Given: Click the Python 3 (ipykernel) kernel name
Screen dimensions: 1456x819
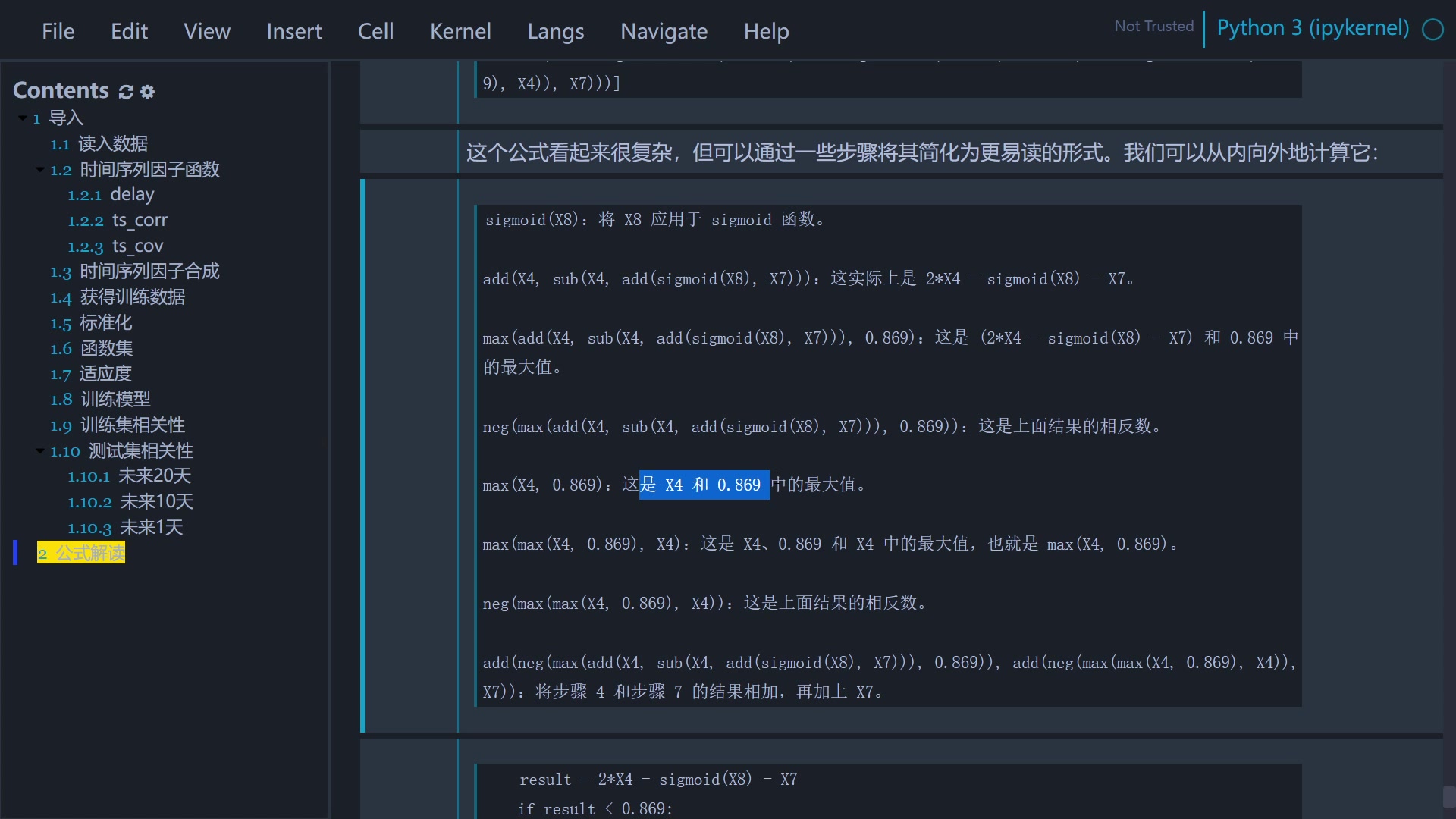Looking at the screenshot, I should pos(1313,28).
